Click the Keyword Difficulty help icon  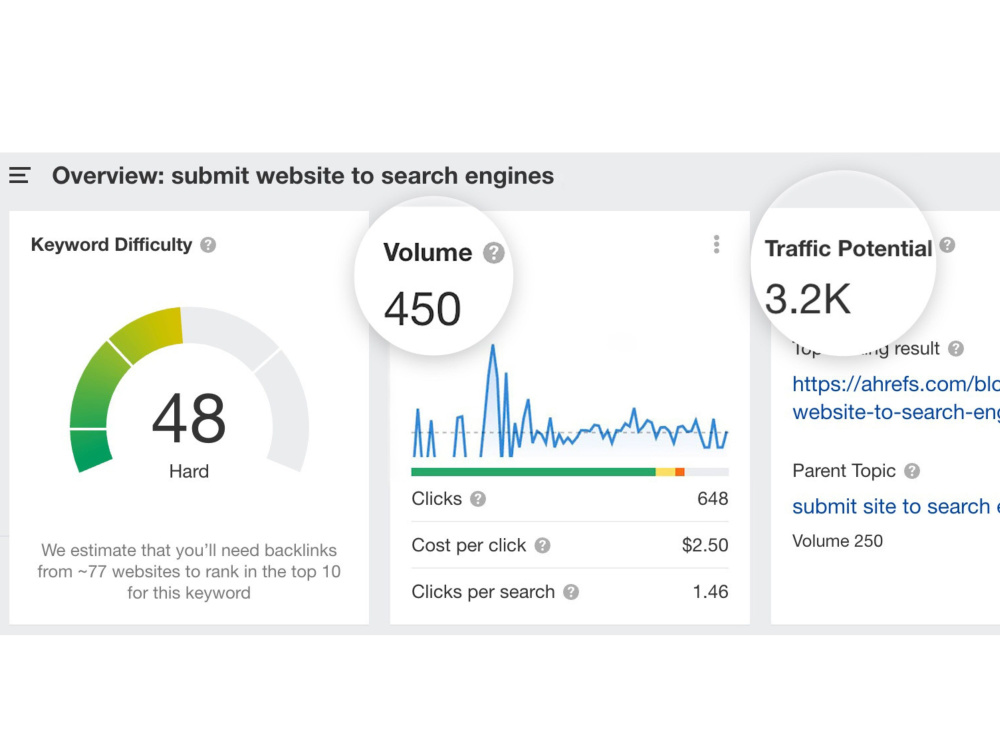209,245
